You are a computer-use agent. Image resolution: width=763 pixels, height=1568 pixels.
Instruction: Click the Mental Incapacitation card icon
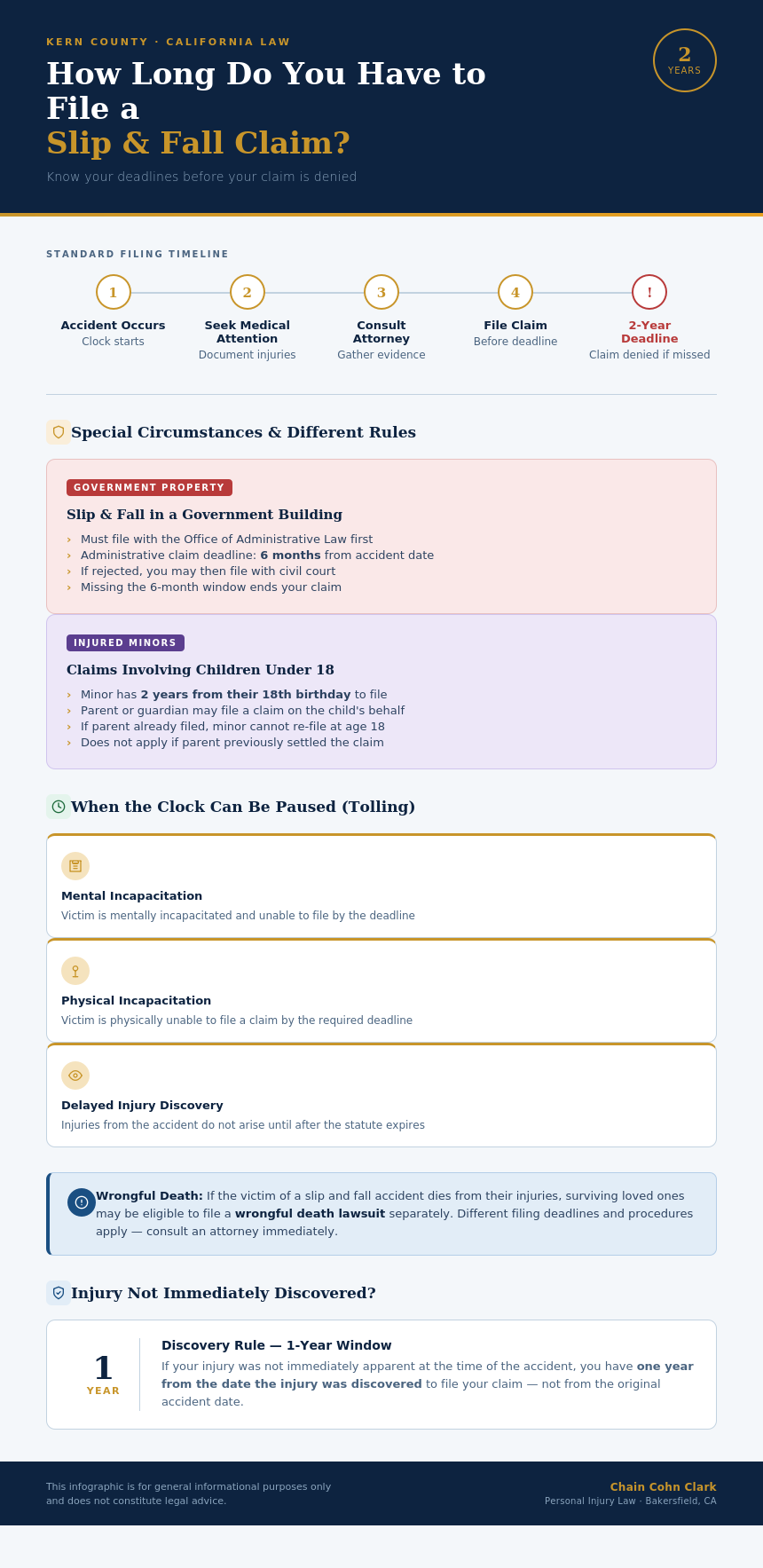(75, 866)
